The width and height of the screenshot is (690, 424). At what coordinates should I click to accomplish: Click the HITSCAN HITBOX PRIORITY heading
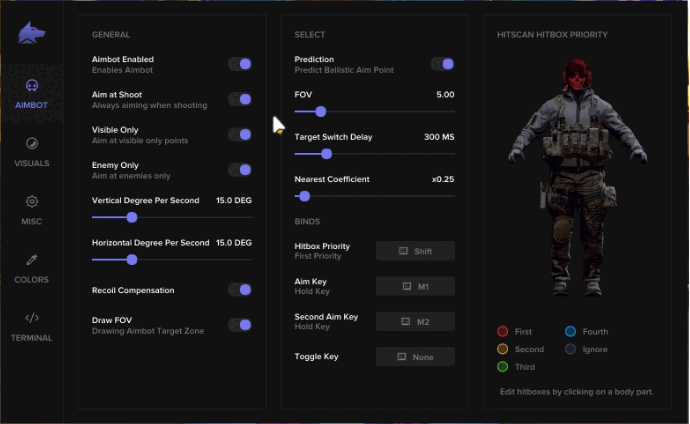pos(552,35)
